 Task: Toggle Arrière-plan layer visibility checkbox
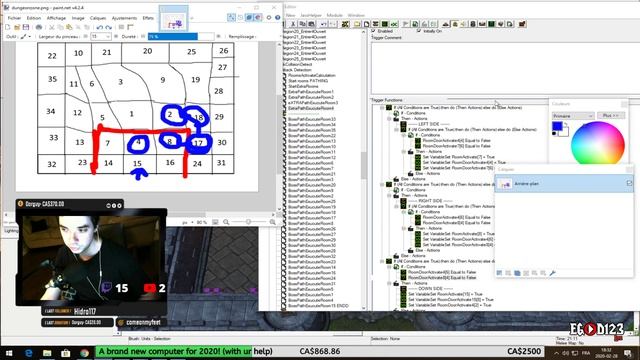coord(629,184)
